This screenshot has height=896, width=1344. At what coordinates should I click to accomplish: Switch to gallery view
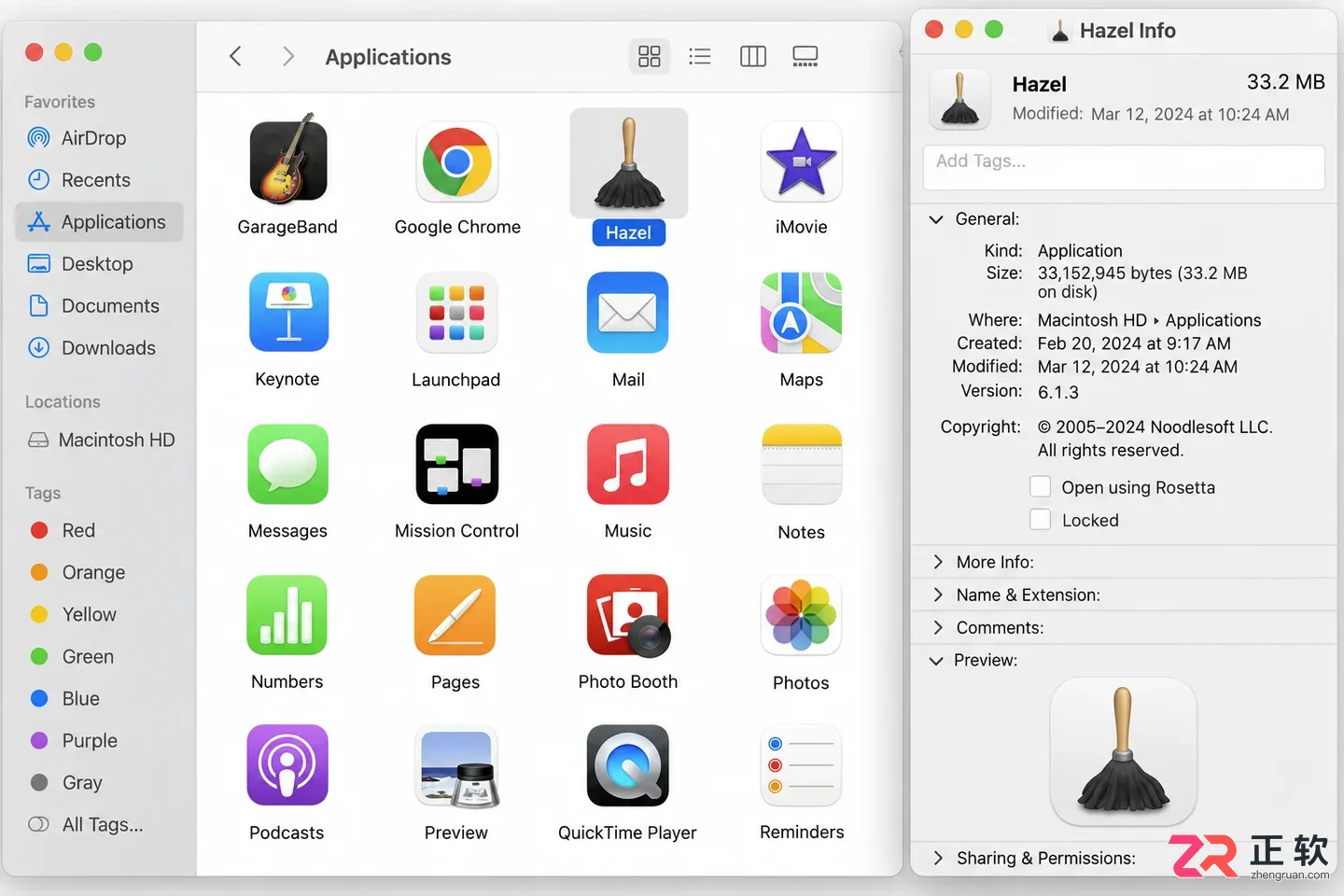tap(805, 57)
